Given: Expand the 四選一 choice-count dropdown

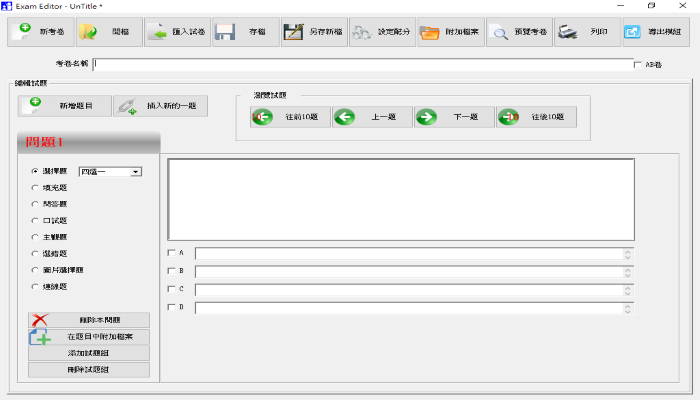Looking at the screenshot, I should [136, 172].
